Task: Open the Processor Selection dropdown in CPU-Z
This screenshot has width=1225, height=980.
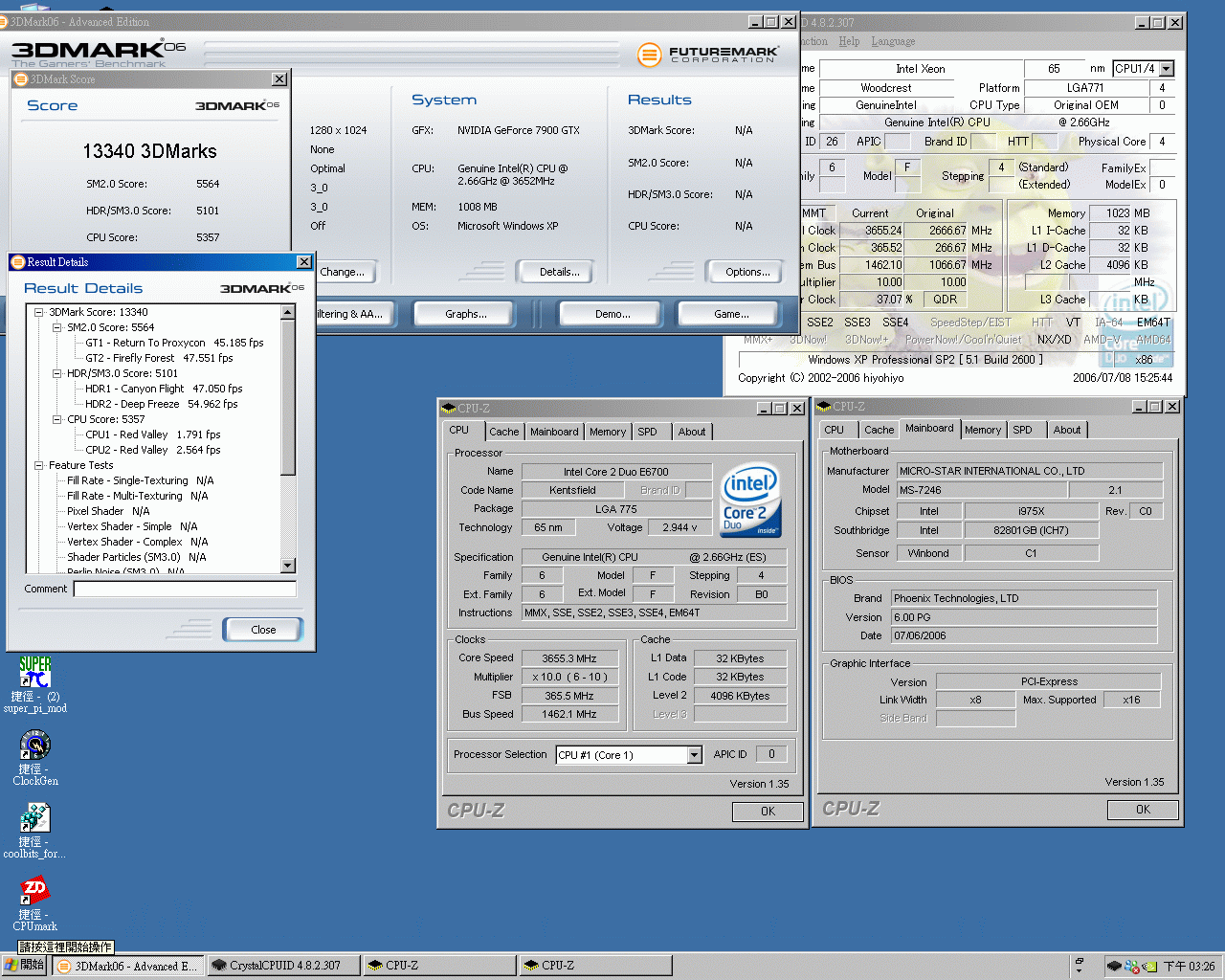Action: pyautogui.click(x=695, y=755)
